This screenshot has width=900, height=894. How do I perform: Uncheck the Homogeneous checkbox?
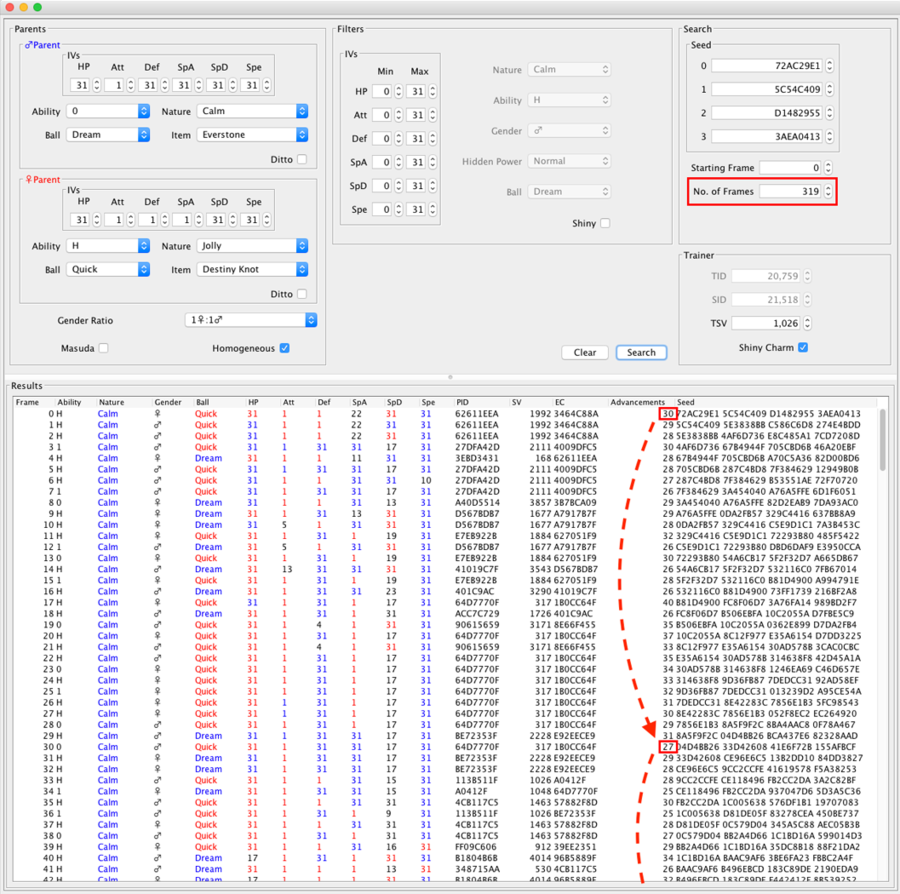coord(285,348)
